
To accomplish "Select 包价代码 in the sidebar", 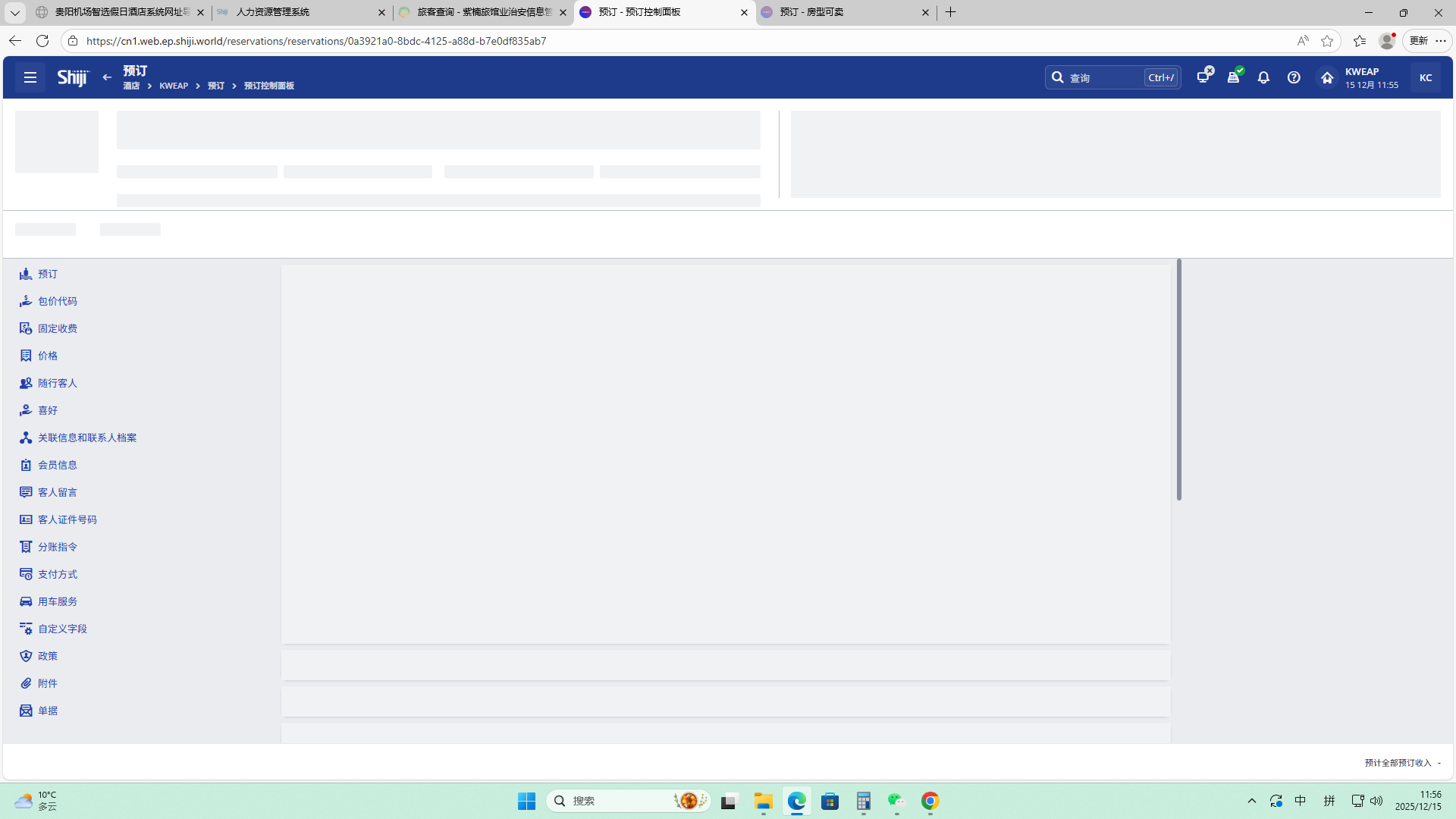I will 58,301.
